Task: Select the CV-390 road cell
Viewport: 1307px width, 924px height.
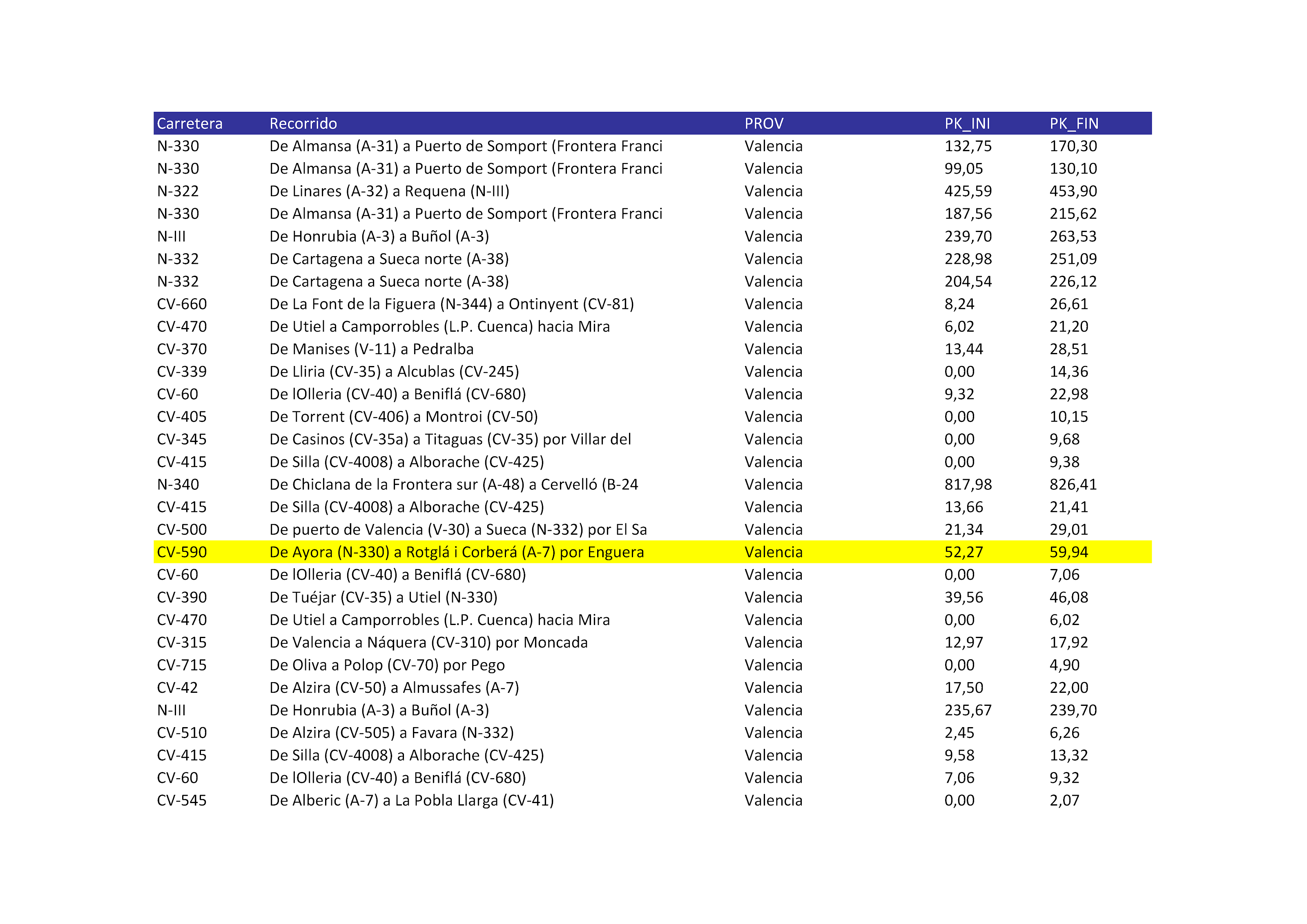Action: click(182, 597)
